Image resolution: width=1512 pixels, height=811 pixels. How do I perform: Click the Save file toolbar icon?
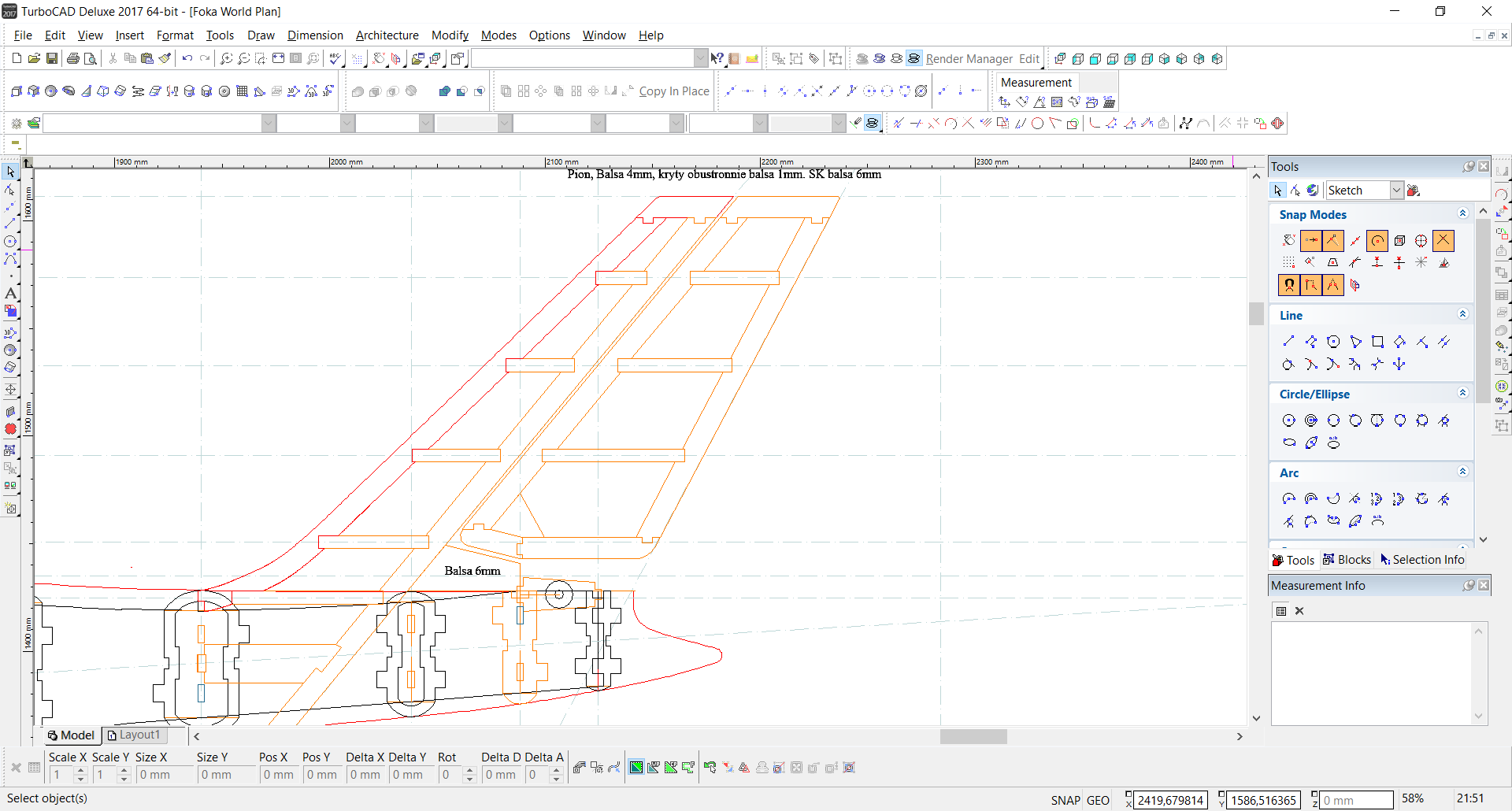click(51, 58)
